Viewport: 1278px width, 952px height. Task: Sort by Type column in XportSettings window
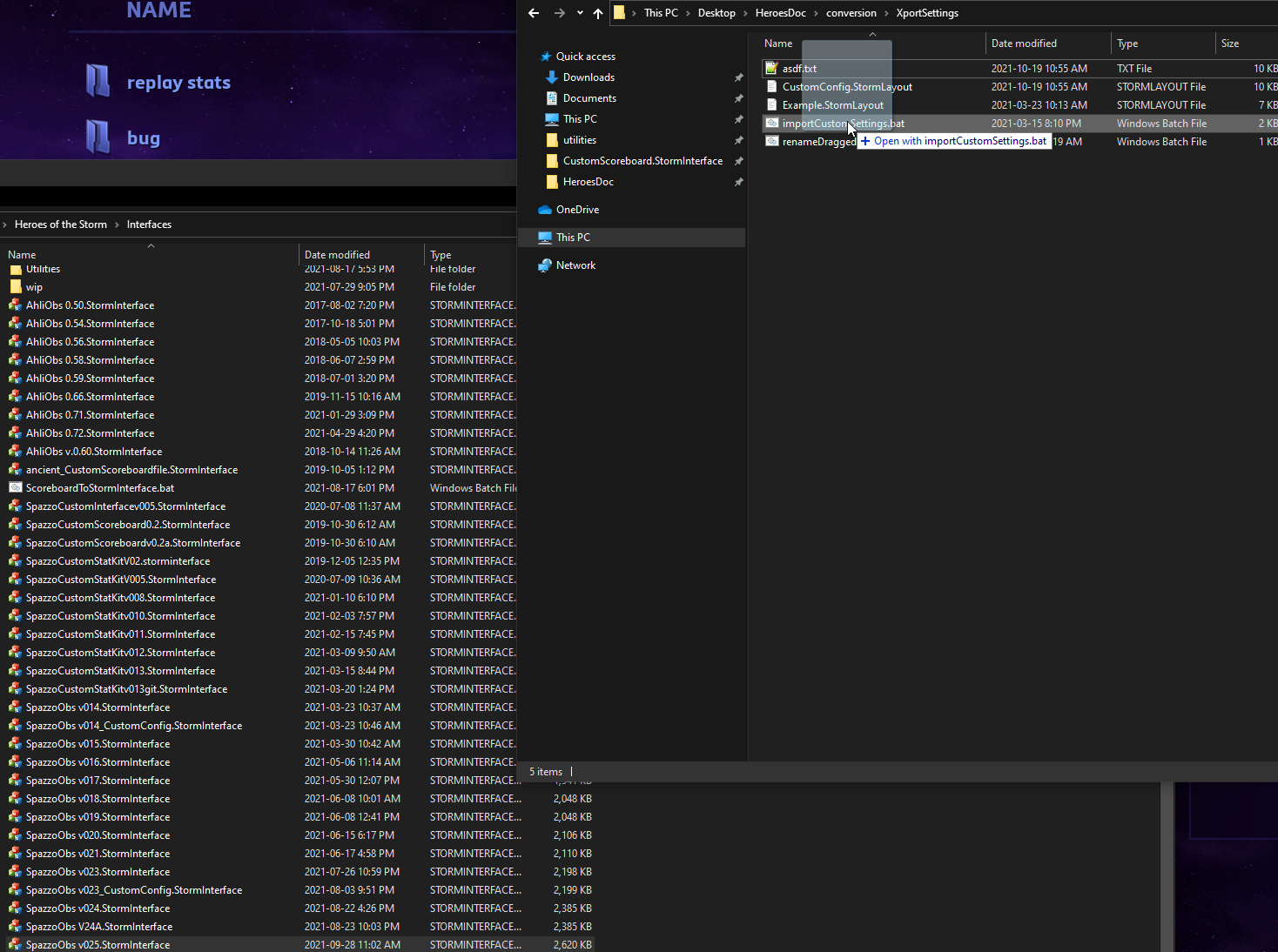pos(1127,44)
